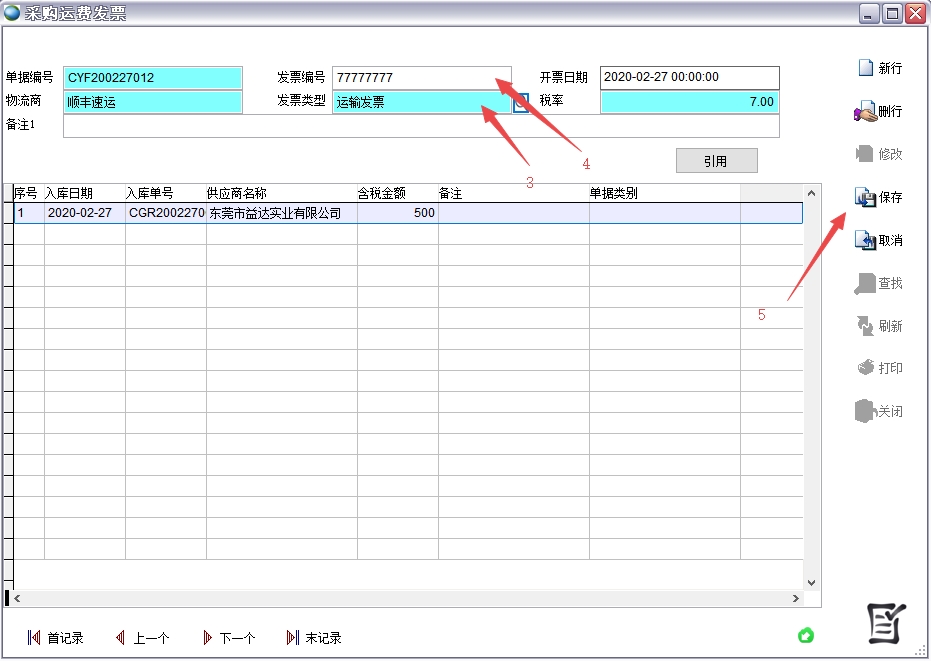Click the green icon in status bar

pos(806,635)
